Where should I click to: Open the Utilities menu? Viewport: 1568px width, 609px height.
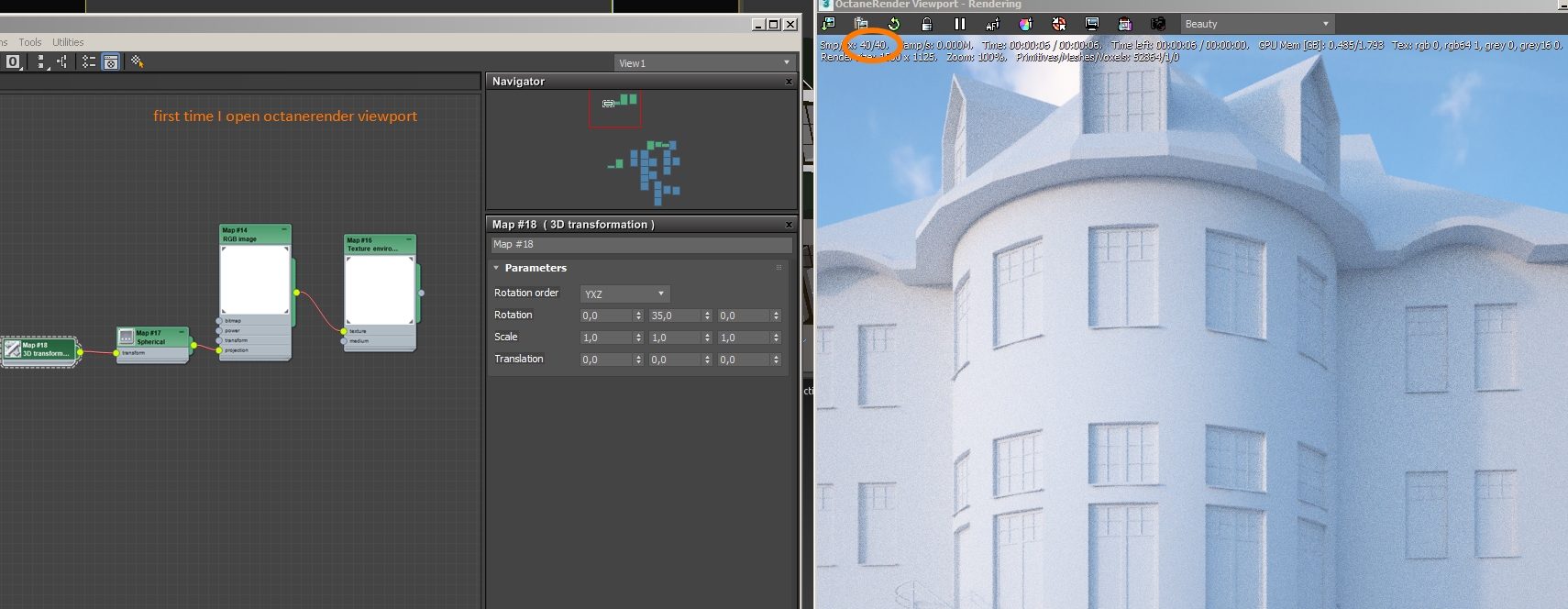click(x=68, y=42)
